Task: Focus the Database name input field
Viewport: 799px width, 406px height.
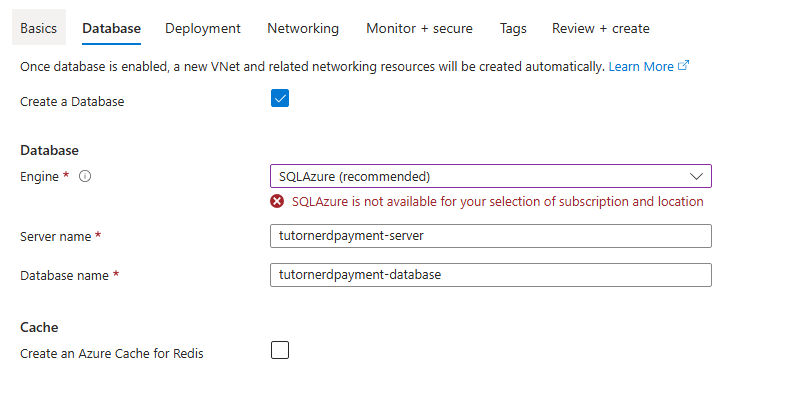Action: 490,274
